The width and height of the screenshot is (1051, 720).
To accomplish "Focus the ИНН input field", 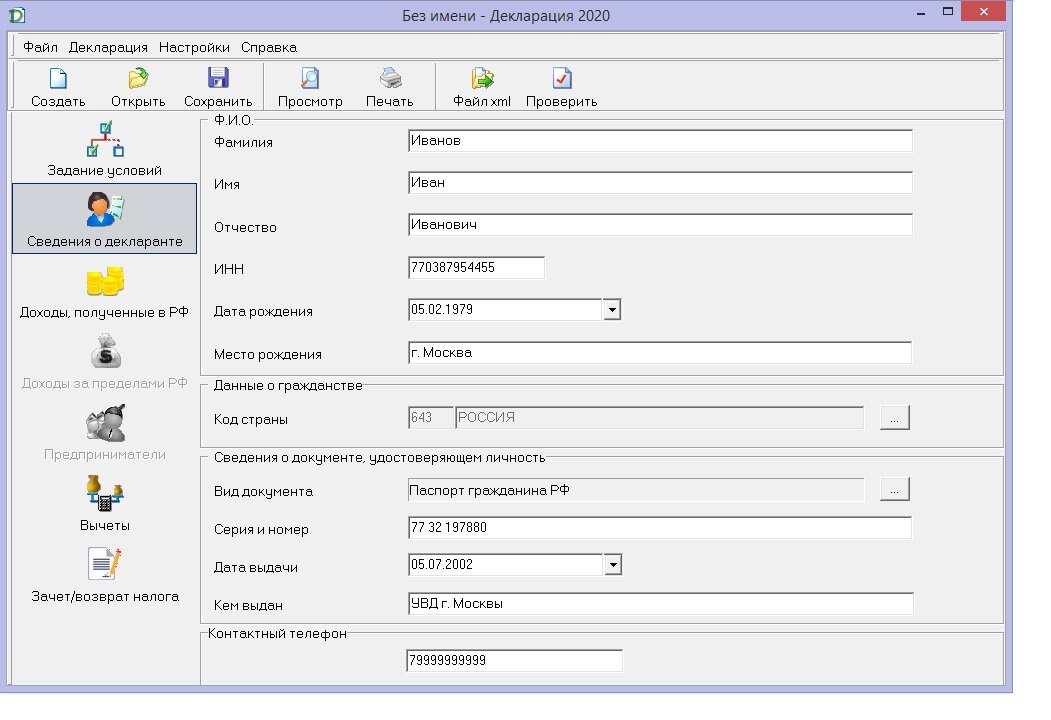I will [x=476, y=267].
